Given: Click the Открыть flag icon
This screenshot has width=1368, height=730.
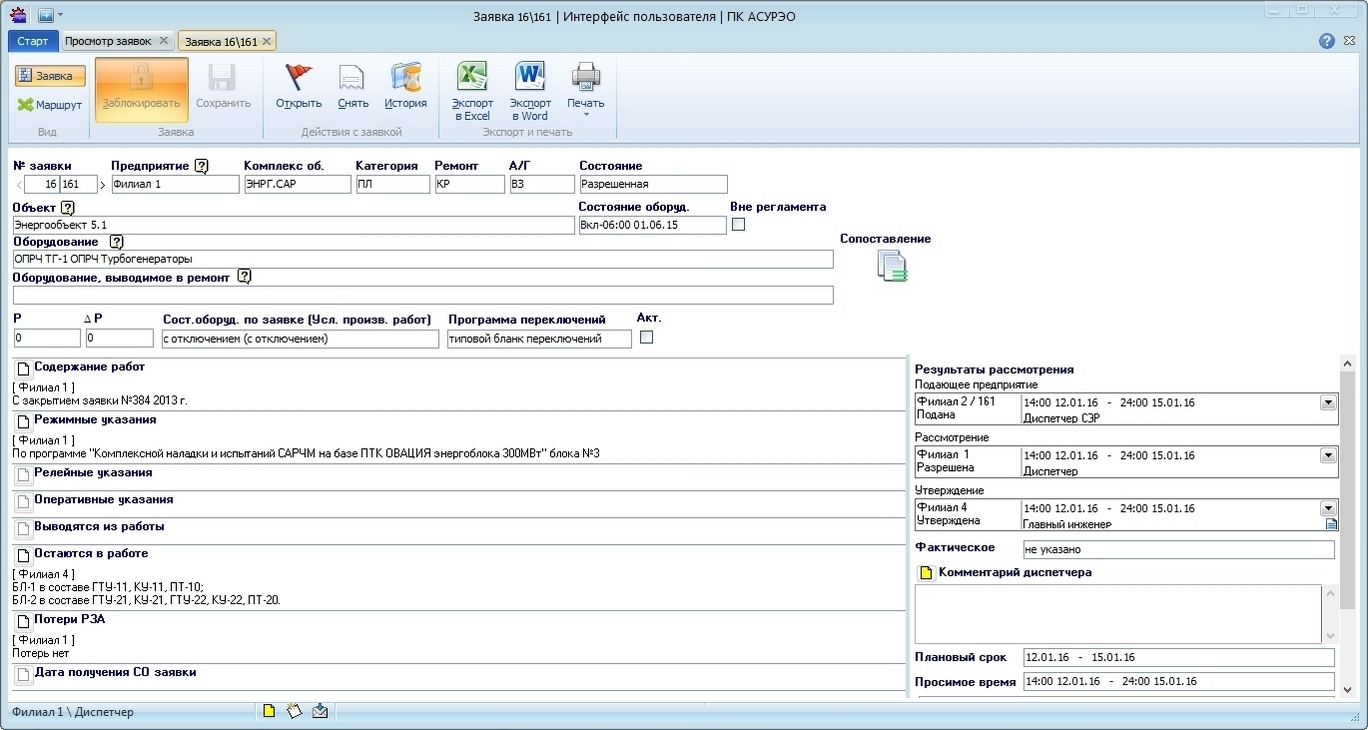Looking at the screenshot, I should [298, 78].
